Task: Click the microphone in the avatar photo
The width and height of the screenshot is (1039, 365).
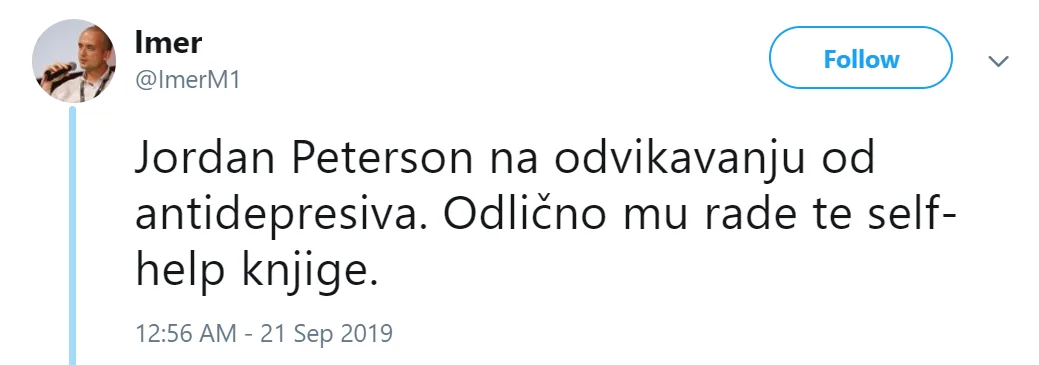Action: tap(60, 70)
